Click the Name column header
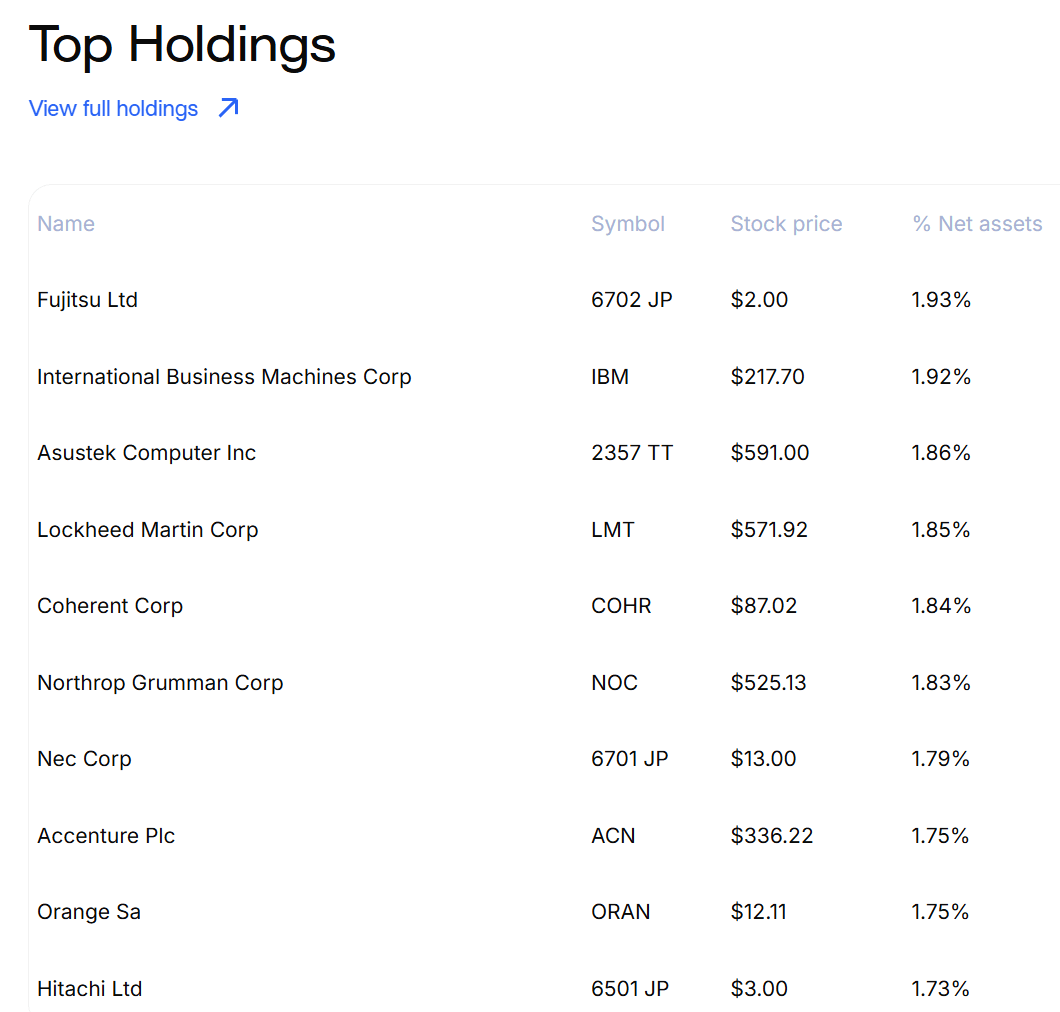 tap(66, 224)
